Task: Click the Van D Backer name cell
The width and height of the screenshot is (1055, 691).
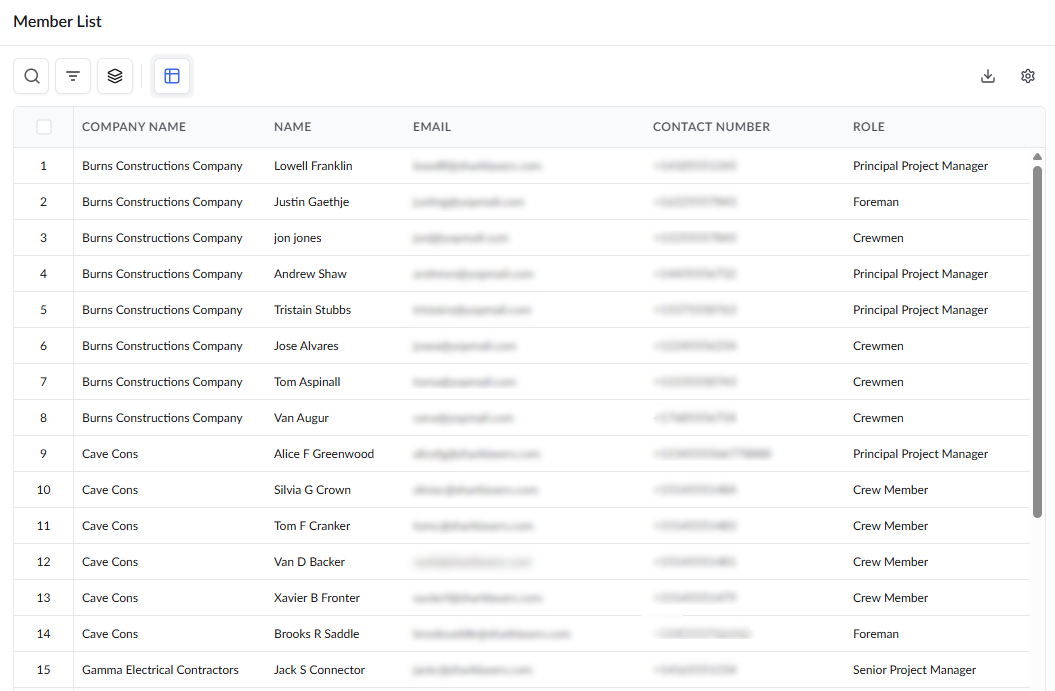Action: (x=309, y=562)
